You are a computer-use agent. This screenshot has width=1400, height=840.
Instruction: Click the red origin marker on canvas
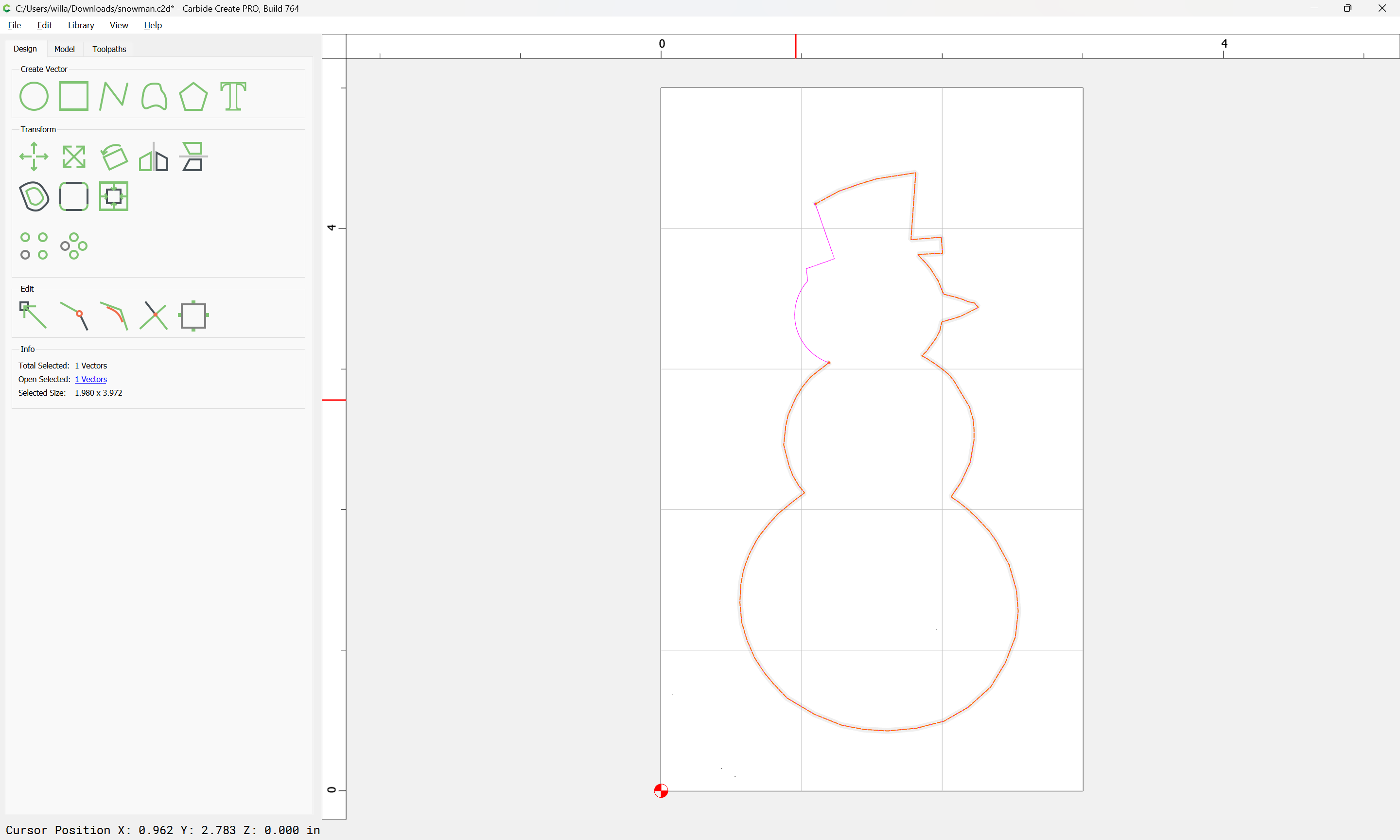click(x=661, y=791)
